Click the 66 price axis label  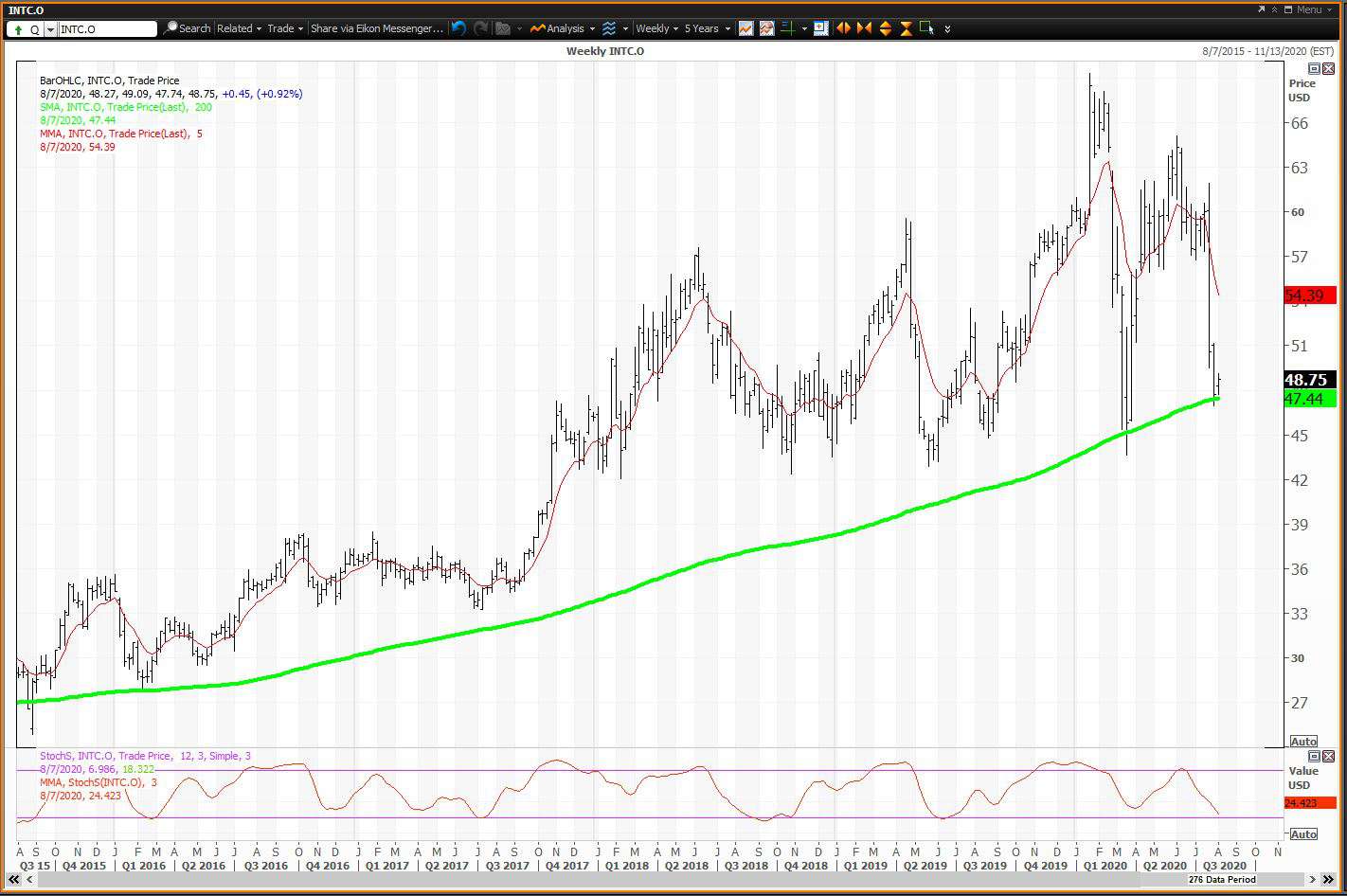tap(1299, 123)
